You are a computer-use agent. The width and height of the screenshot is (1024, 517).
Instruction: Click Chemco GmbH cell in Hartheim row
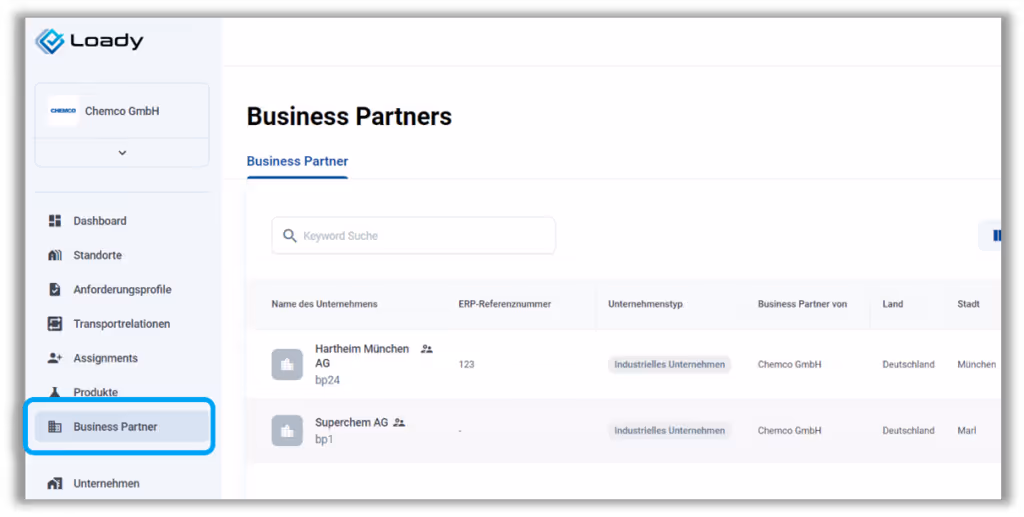[790, 364]
